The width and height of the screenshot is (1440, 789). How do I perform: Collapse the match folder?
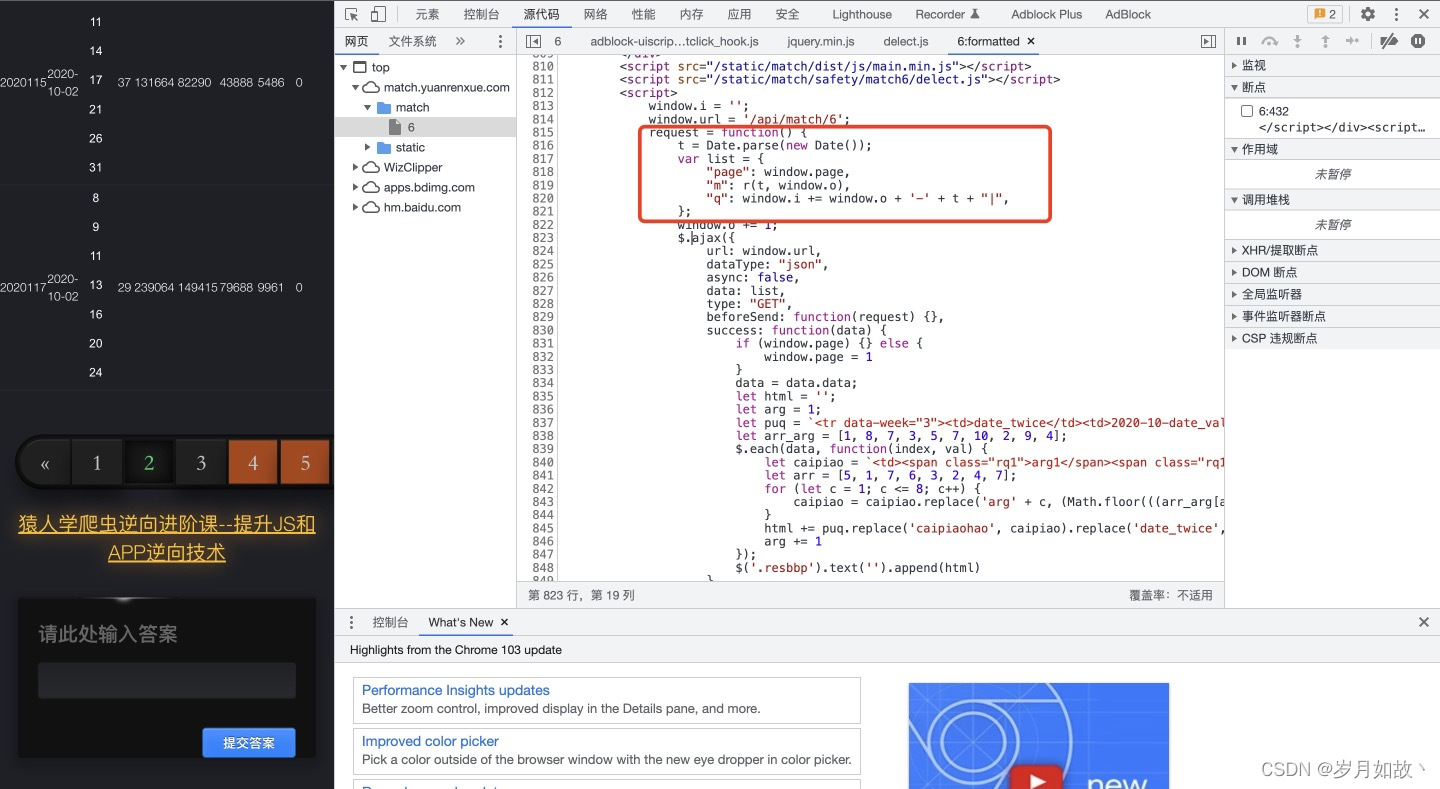pos(368,107)
